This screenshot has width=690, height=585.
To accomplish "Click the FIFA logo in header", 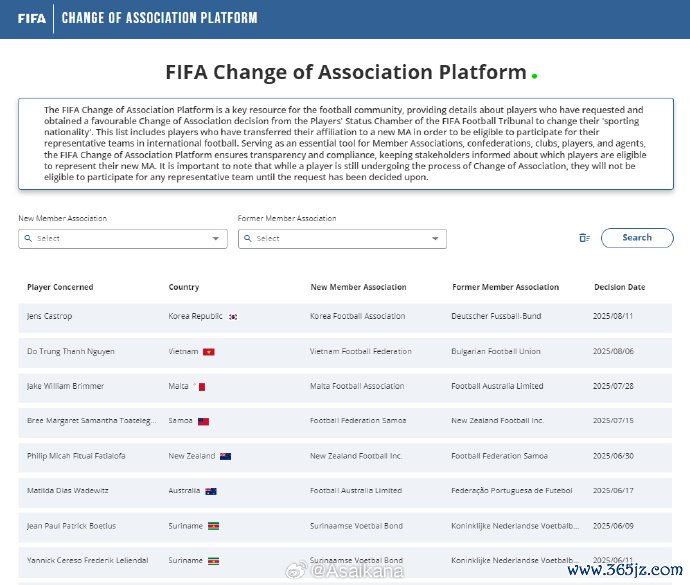I will pyautogui.click(x=31, y=18).
